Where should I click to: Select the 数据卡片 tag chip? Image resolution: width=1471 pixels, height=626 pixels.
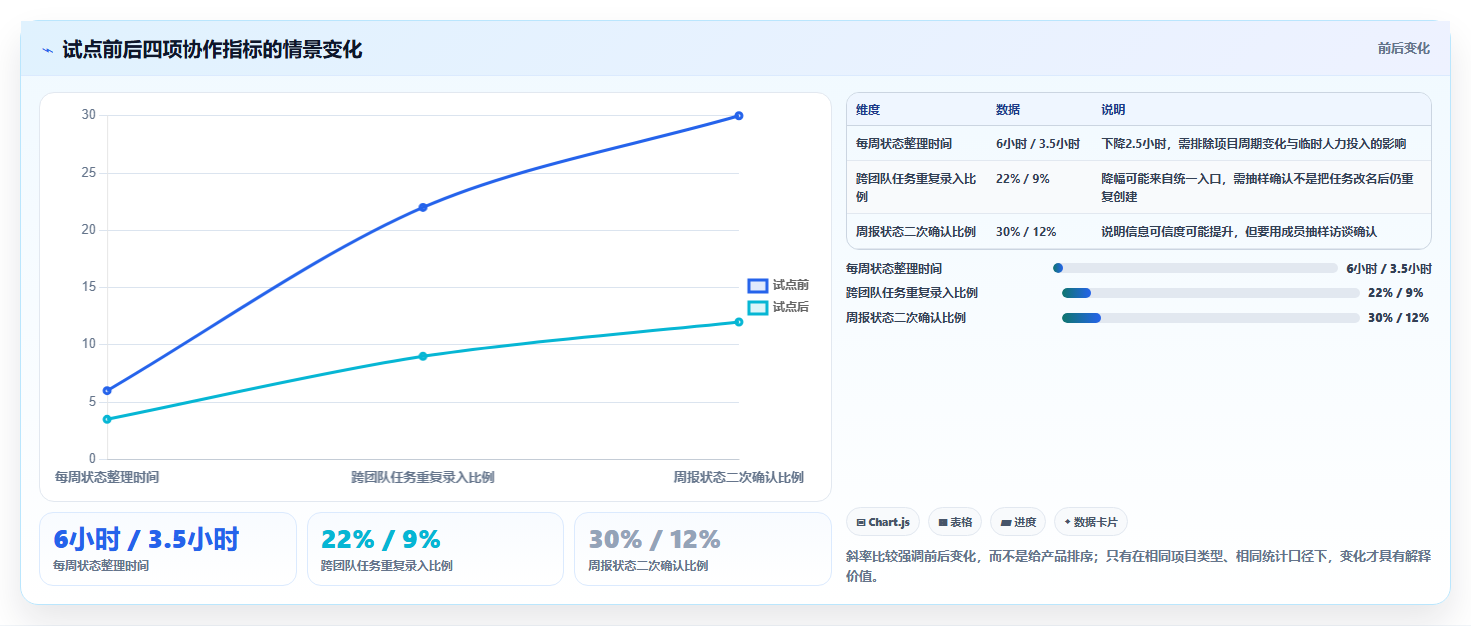1091,522
